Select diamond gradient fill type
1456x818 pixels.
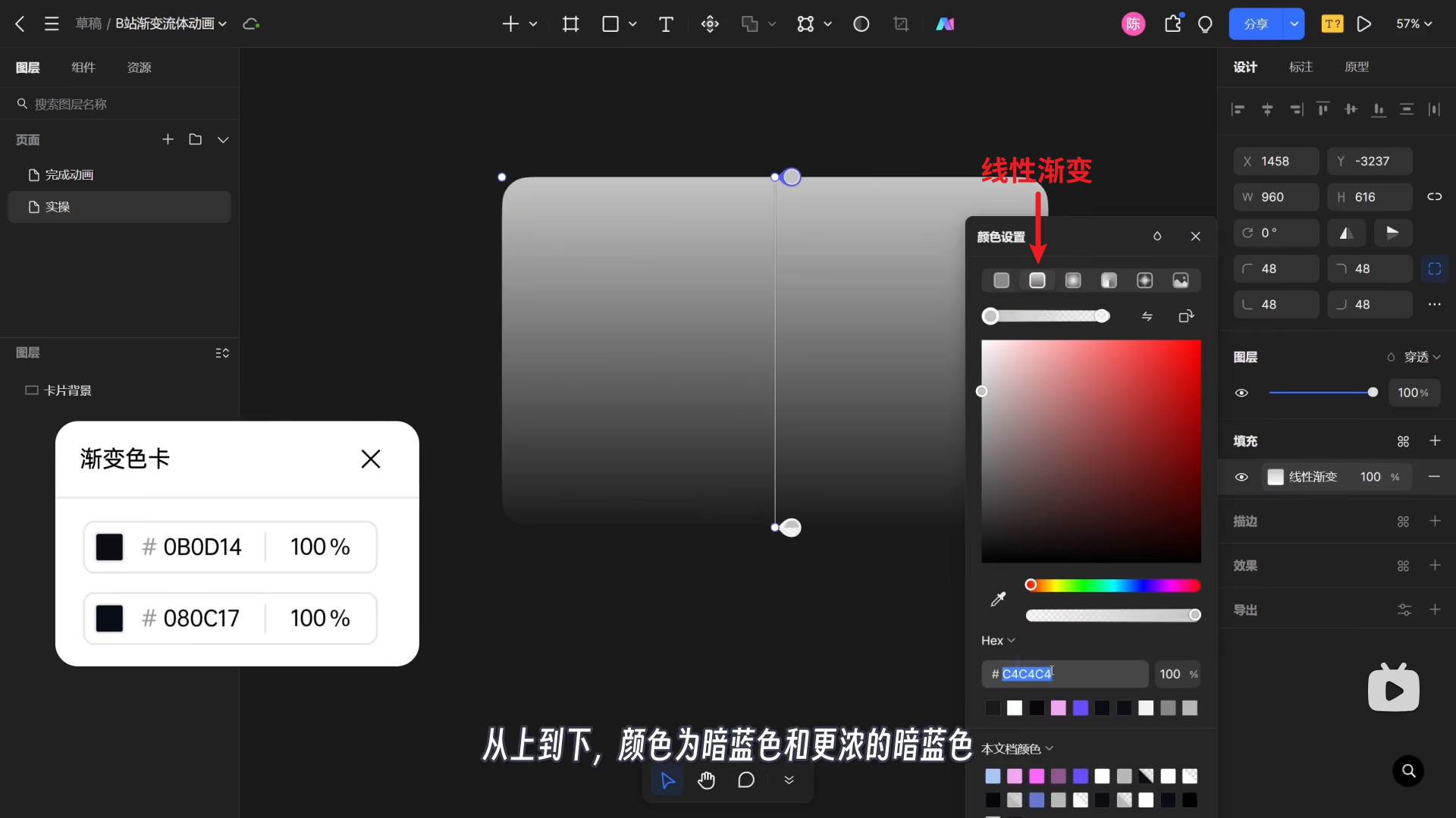click(x=1144, y=281)
